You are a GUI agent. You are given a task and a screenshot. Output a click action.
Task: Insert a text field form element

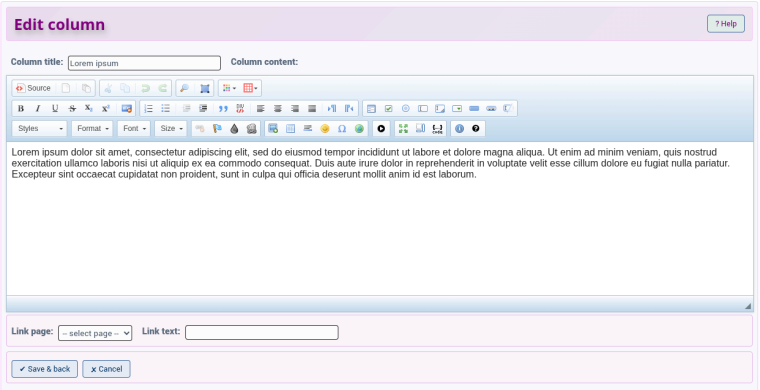point(423,109)
